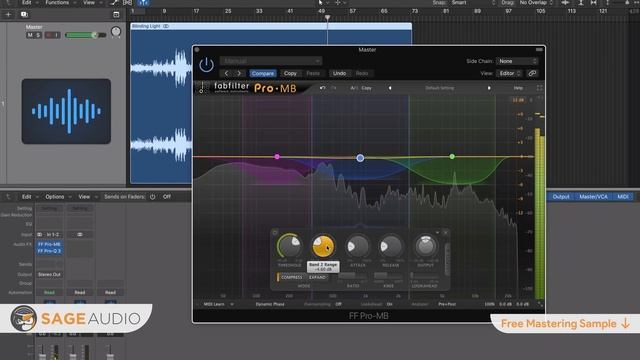Click the Compare button in plugin header
Viewport: 640px width, 360px height.
pyautogui.click(x=263, y=73)
